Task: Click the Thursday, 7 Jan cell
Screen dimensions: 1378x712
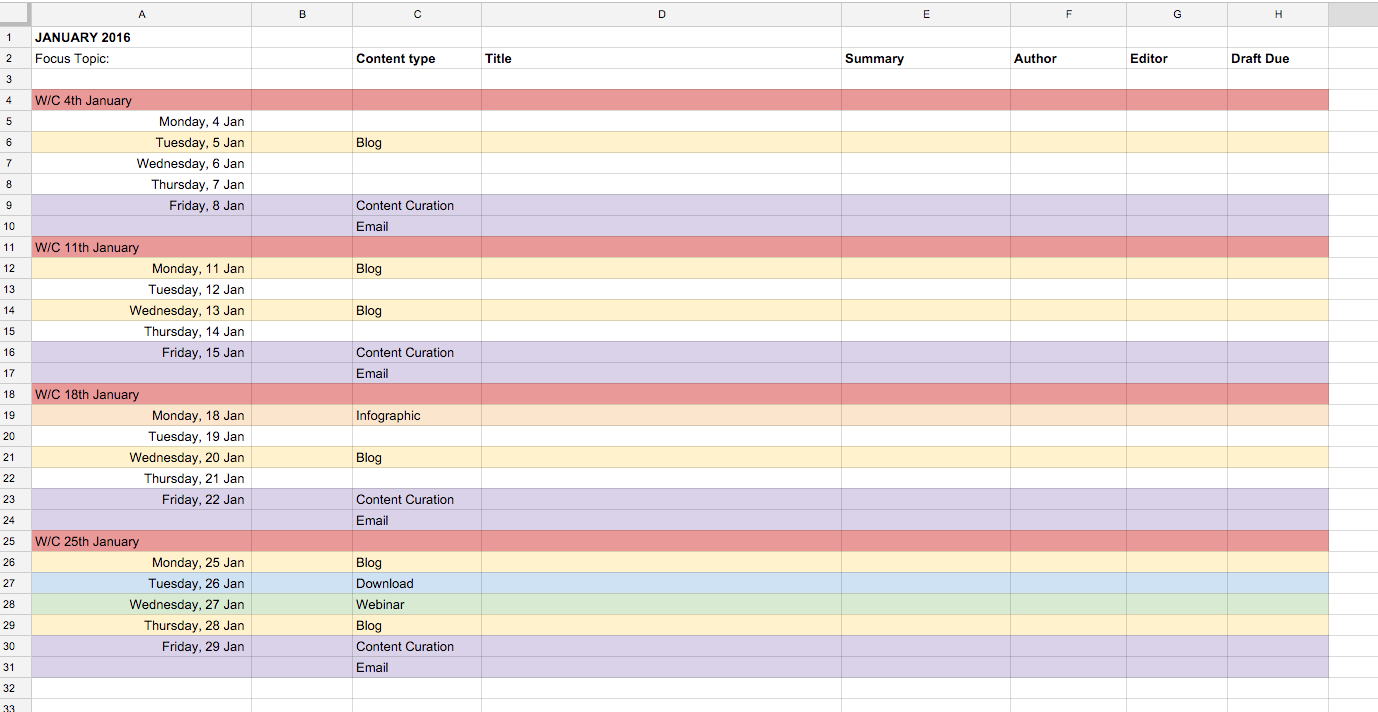Action: (x=141, y=185)
